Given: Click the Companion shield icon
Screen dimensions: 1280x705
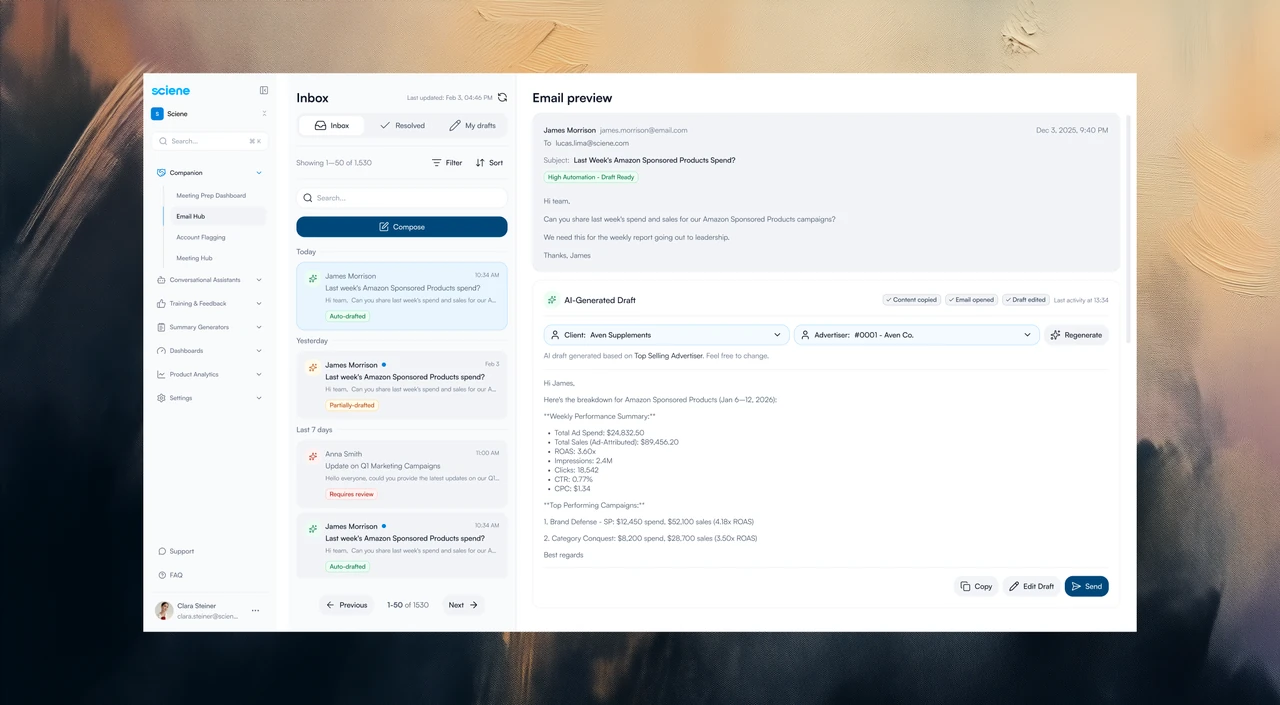Looking at the screenshot, I should pyautogui.click(x=161, y=173).
